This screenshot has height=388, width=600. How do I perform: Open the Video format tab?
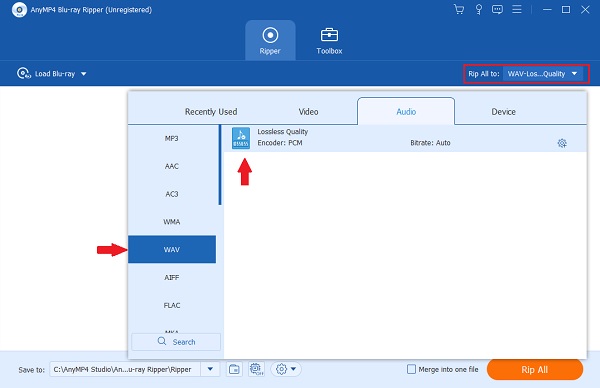(308, 112)
